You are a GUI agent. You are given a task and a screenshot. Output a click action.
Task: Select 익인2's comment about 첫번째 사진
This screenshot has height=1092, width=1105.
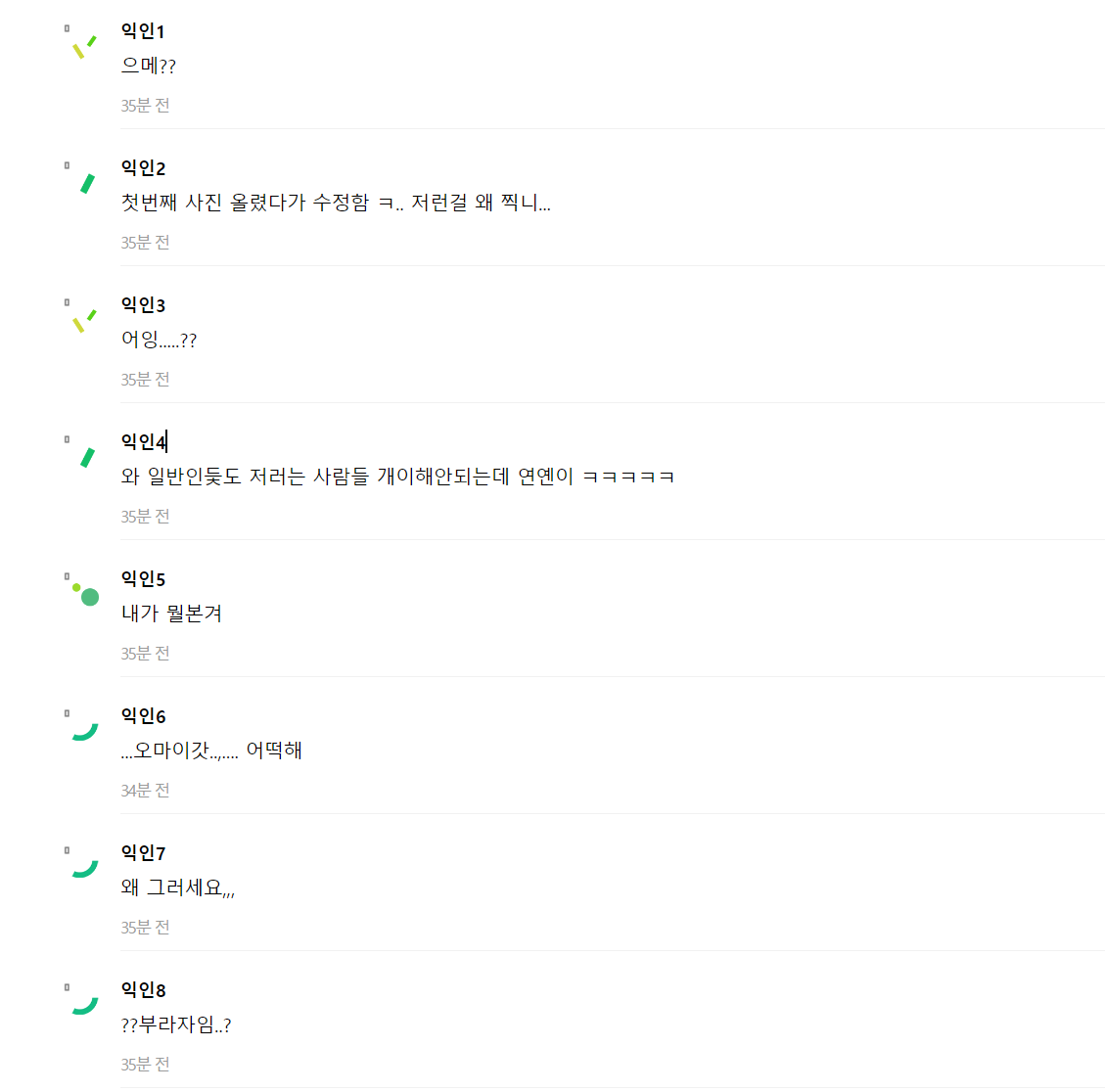335,204
